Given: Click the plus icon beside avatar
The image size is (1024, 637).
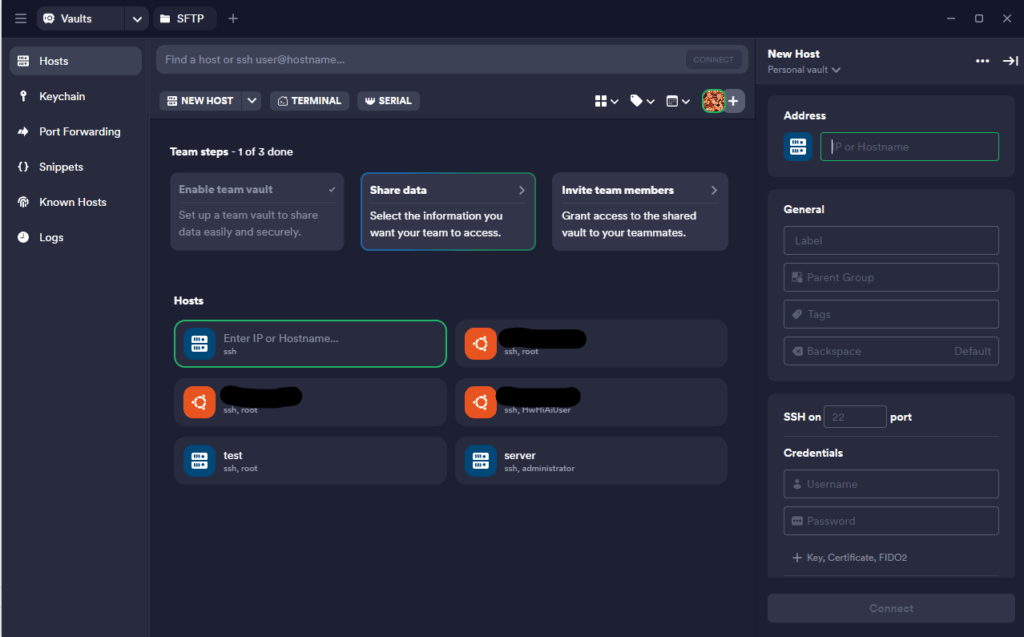Looking at the screenshot, I should tap(734, 101).
